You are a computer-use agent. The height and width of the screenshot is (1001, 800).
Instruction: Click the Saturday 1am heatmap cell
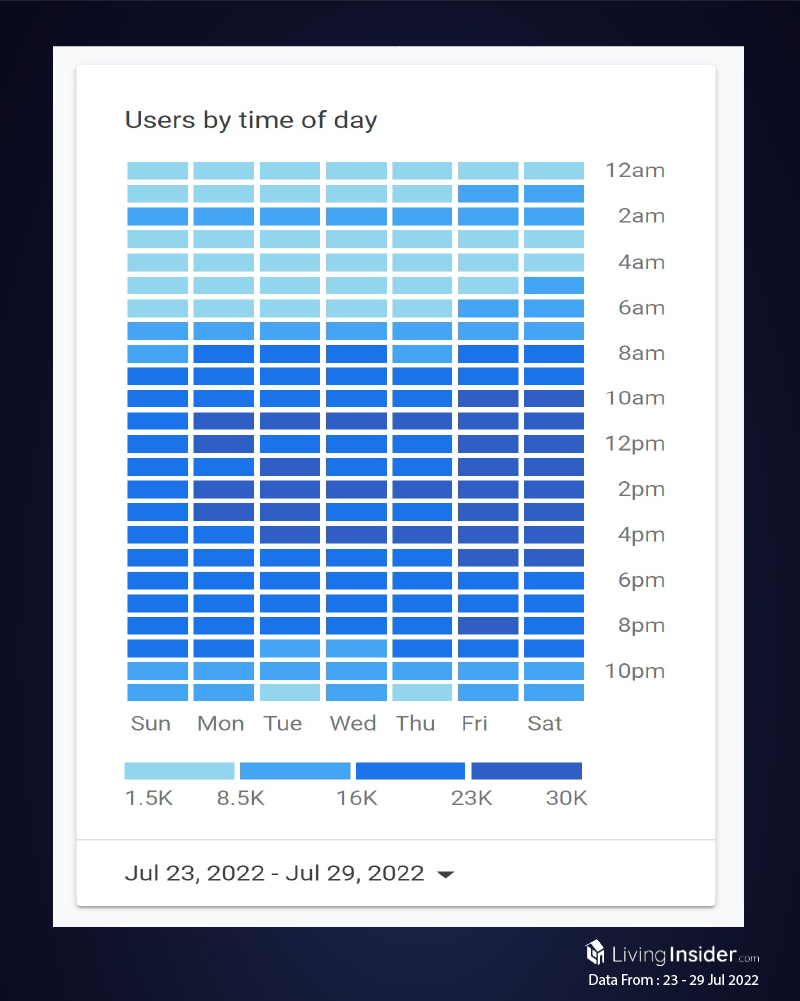(x=554, y=194)
